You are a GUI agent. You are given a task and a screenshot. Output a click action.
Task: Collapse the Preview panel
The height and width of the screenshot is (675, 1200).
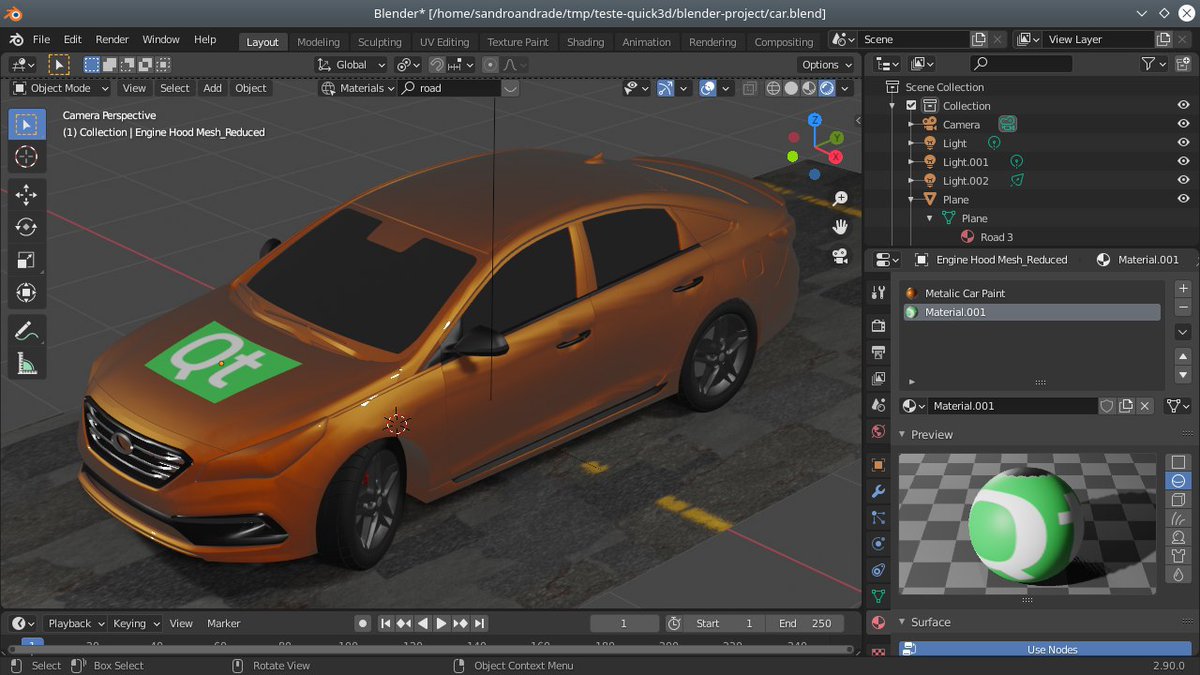click(902, 434)
